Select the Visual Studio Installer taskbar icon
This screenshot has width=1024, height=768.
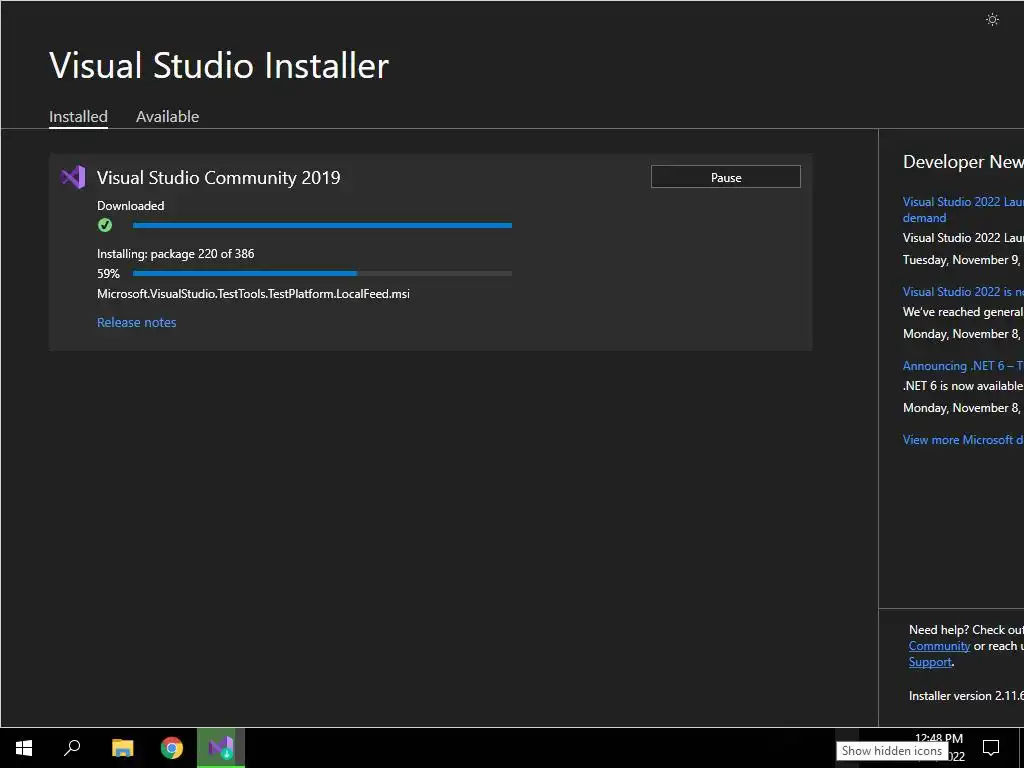(x=221, y=748)
